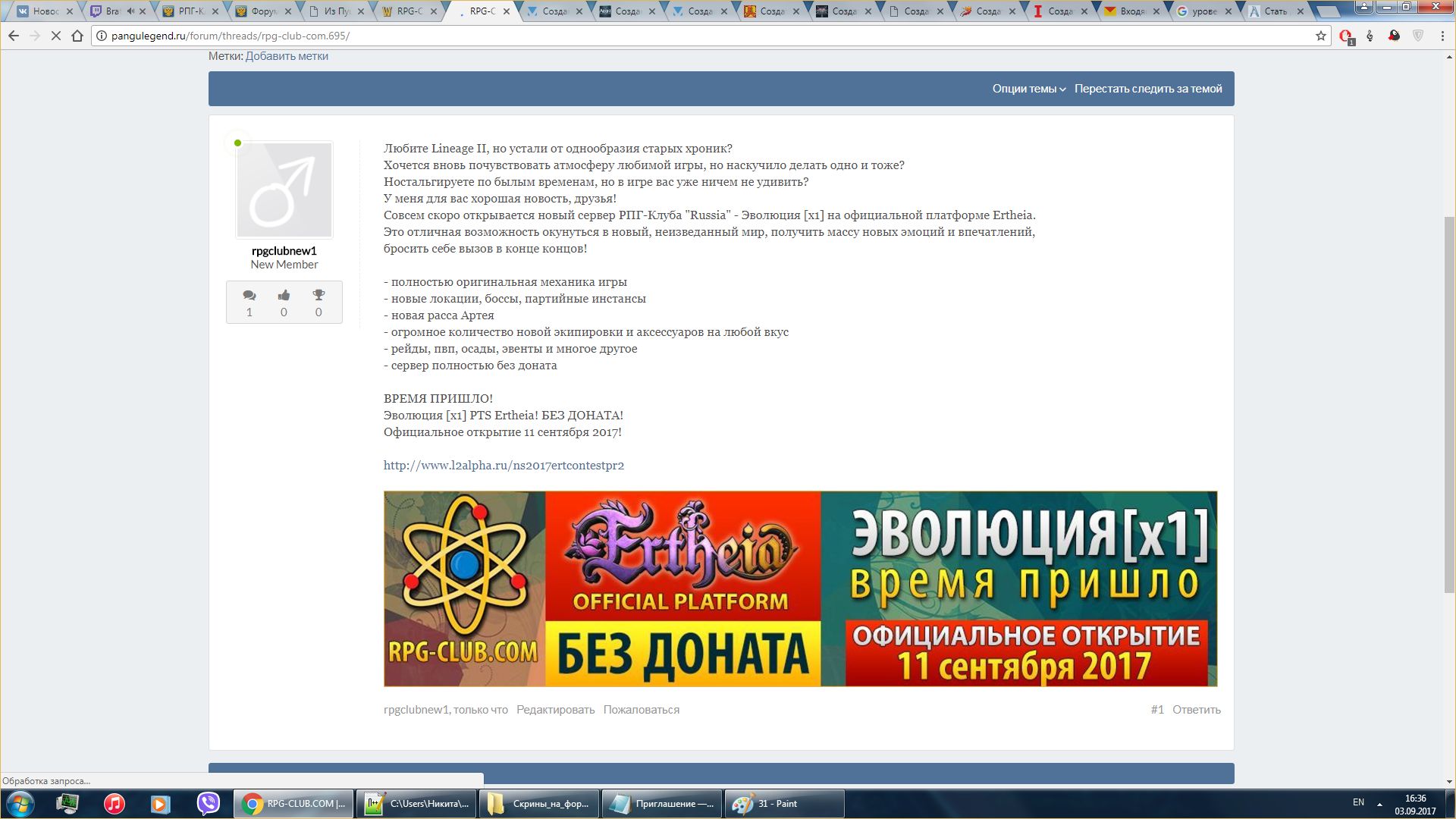Open the shield extension icon
Screen dimensions: 1456x819
tap(1418, 36)
